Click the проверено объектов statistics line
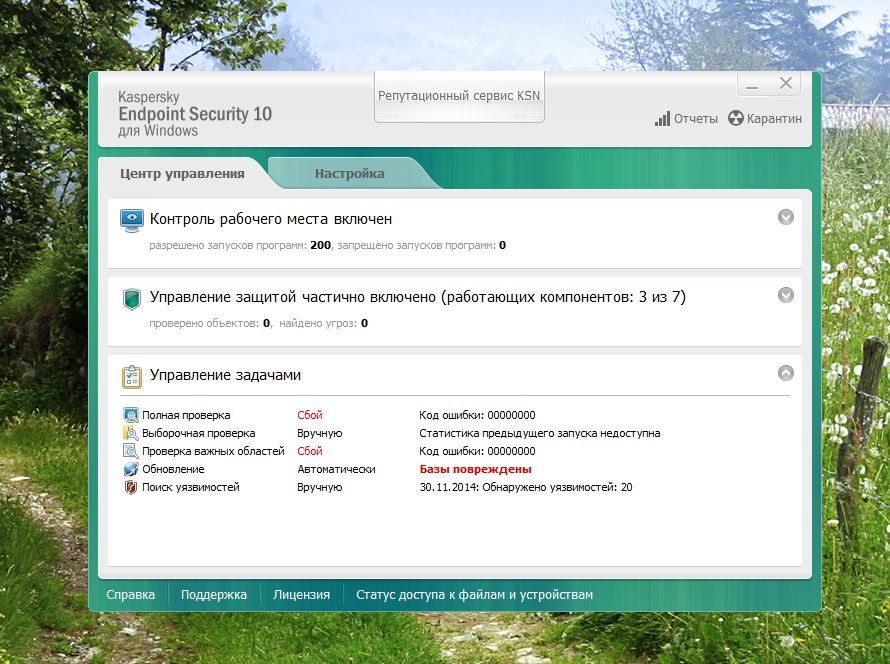Viewport: 890px width, 664px height. [258, 323]
